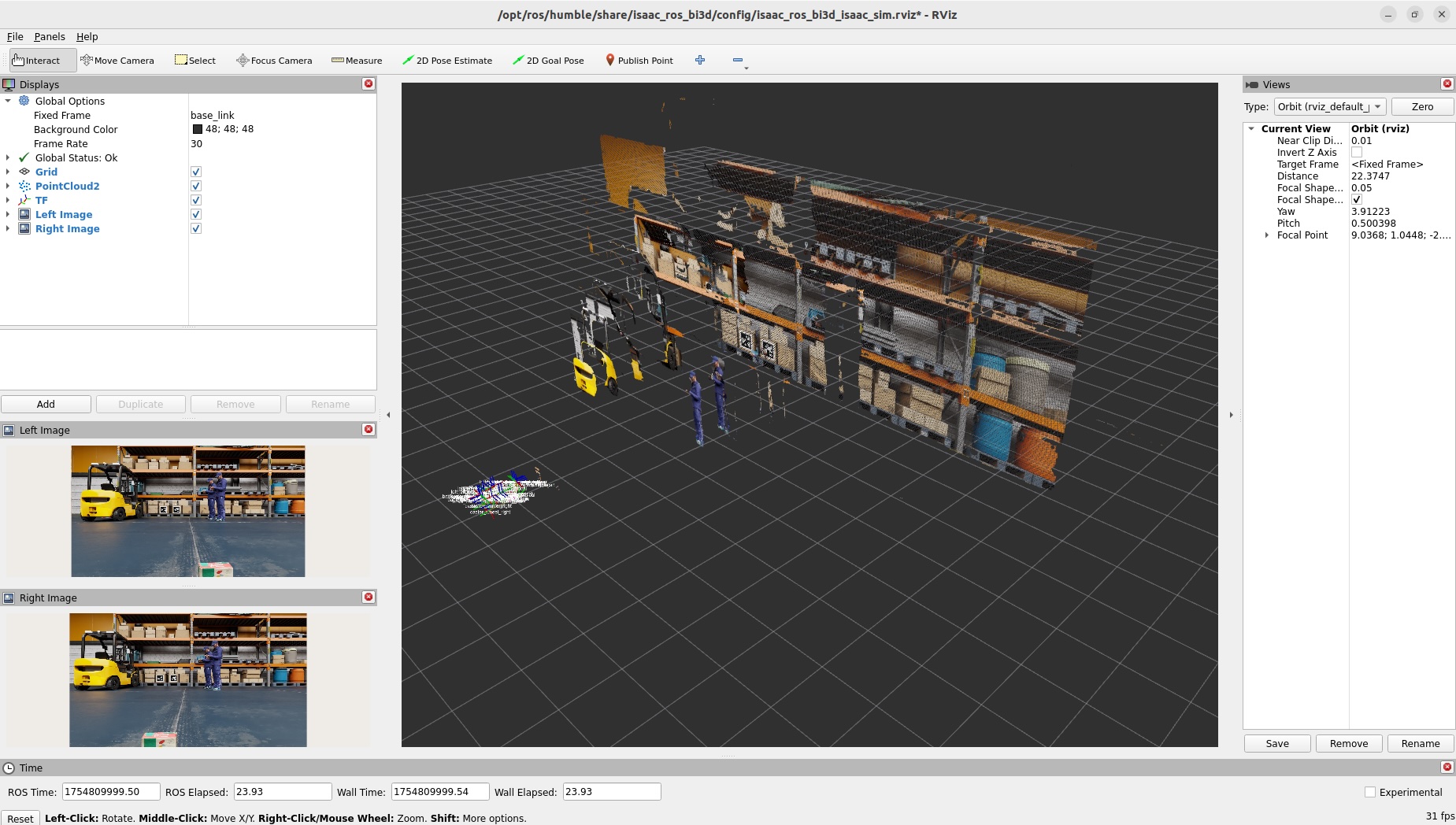
Task: Close the Time panel
Action: (x=1447, y=767)
